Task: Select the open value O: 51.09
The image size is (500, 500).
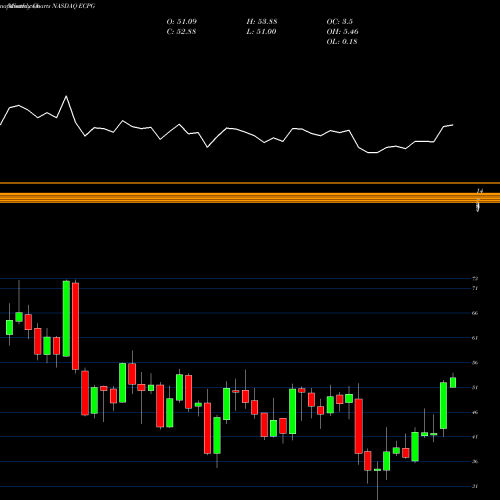Action: click(x=182, y=21)
